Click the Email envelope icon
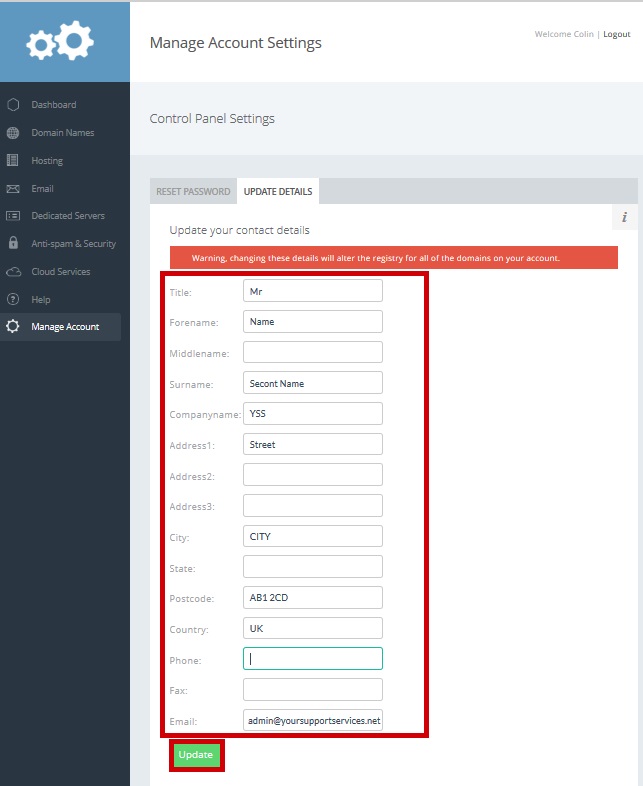The image size is (643, 786). [13, 189]
